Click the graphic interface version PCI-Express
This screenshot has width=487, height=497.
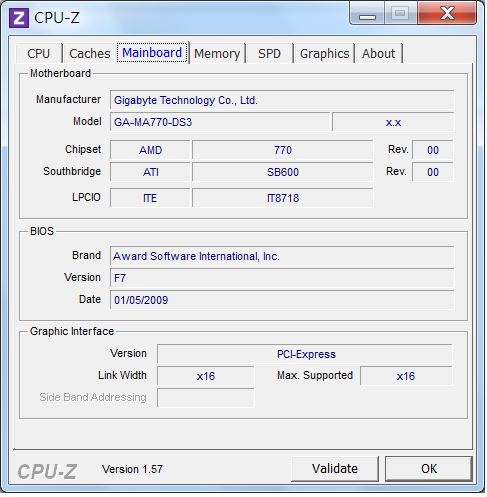pos(305,354)
